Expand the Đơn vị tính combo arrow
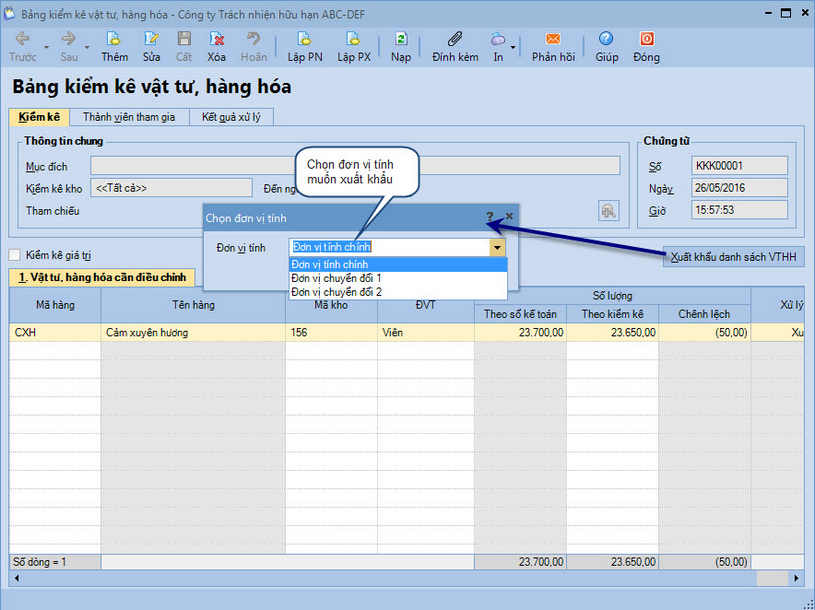Viewport: 815px width, 610px height. click(x=497, y=247)
